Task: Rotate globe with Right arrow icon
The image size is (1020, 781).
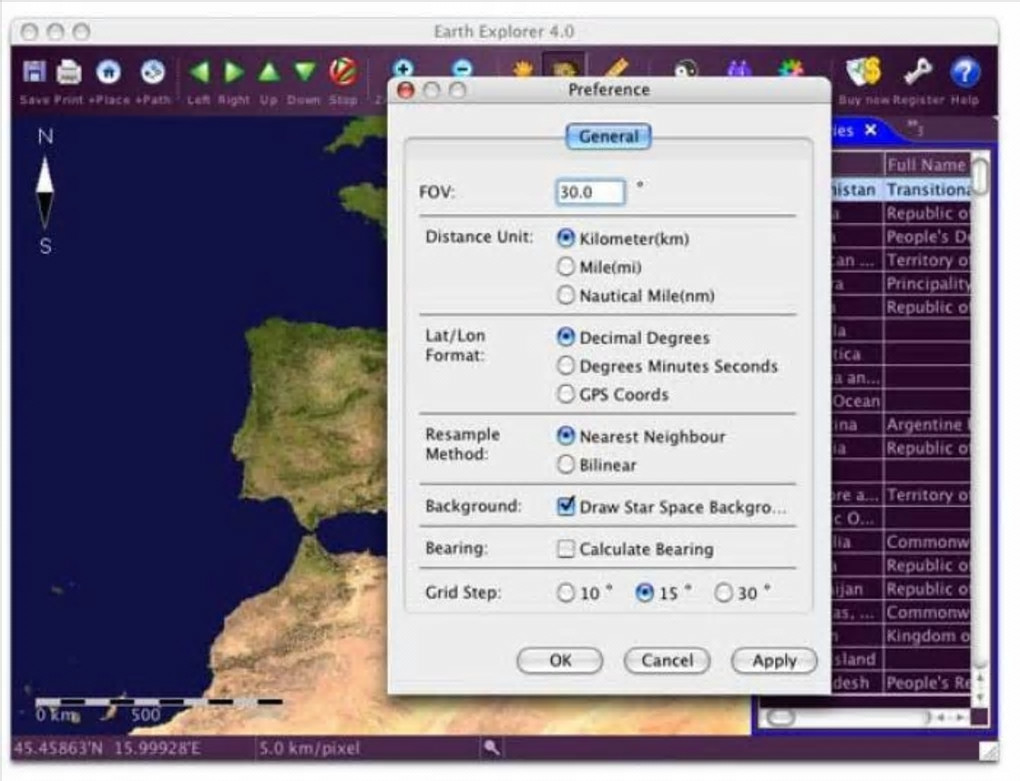Action: click(x=234, y=72)
